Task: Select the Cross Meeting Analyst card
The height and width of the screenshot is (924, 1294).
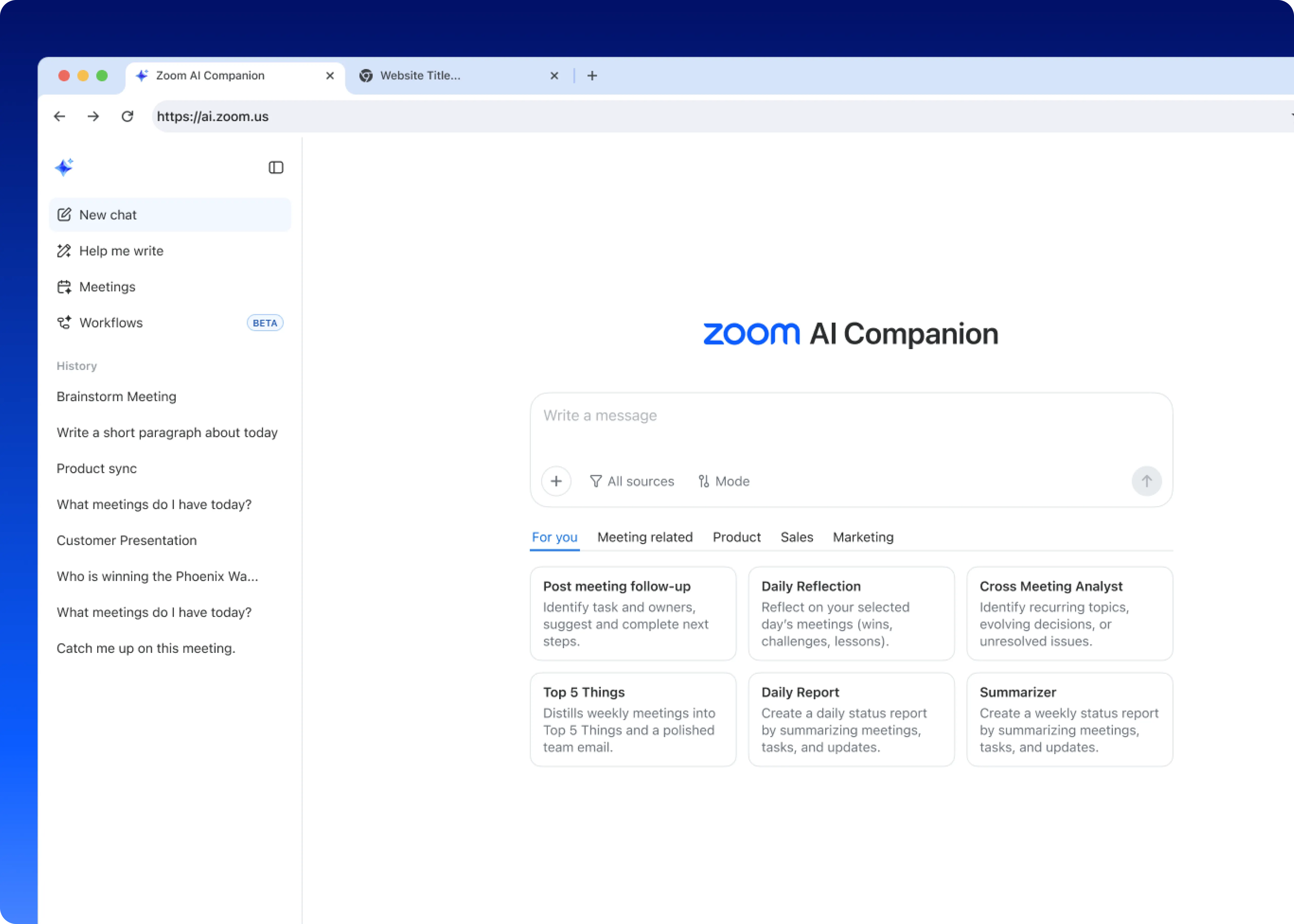Action: (1069, 613)
